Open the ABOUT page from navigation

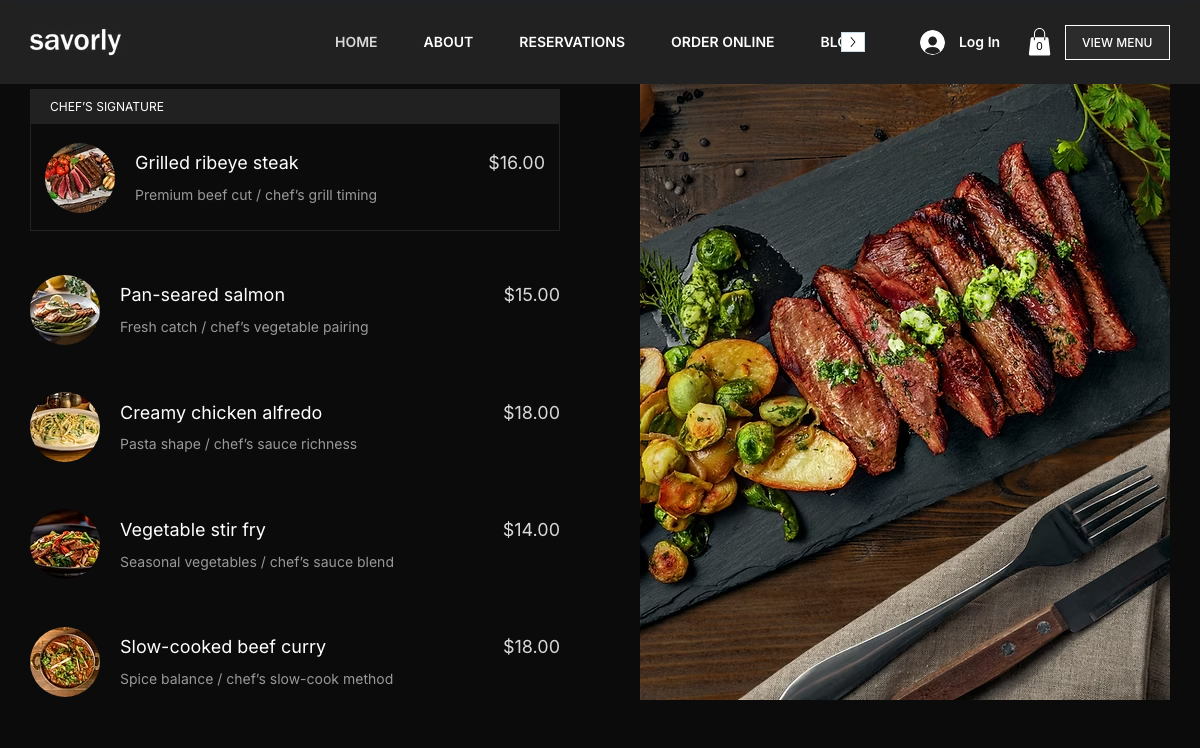coord(448,42)
